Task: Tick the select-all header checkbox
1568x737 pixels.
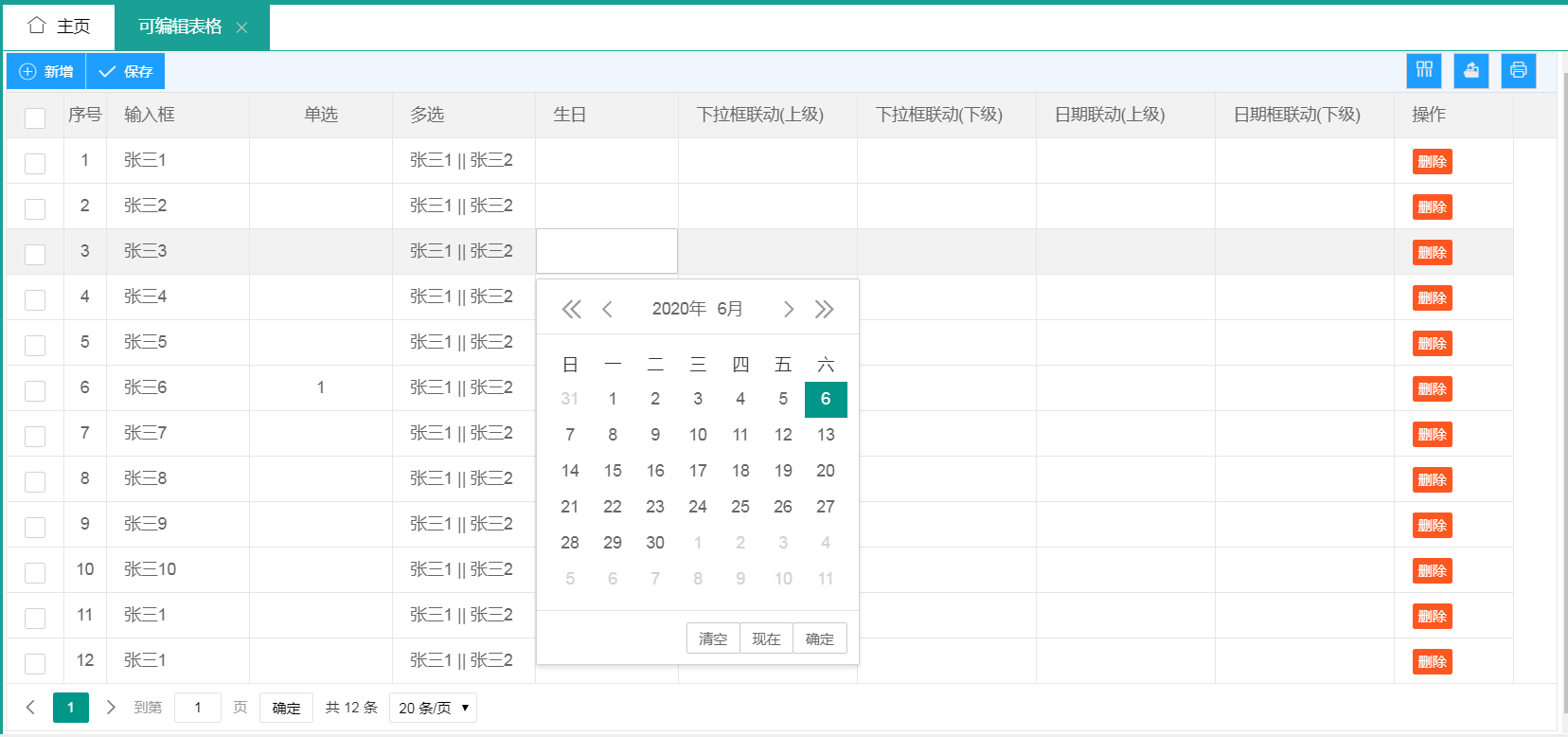Action: pyautogui.click(x=35, y=117)
